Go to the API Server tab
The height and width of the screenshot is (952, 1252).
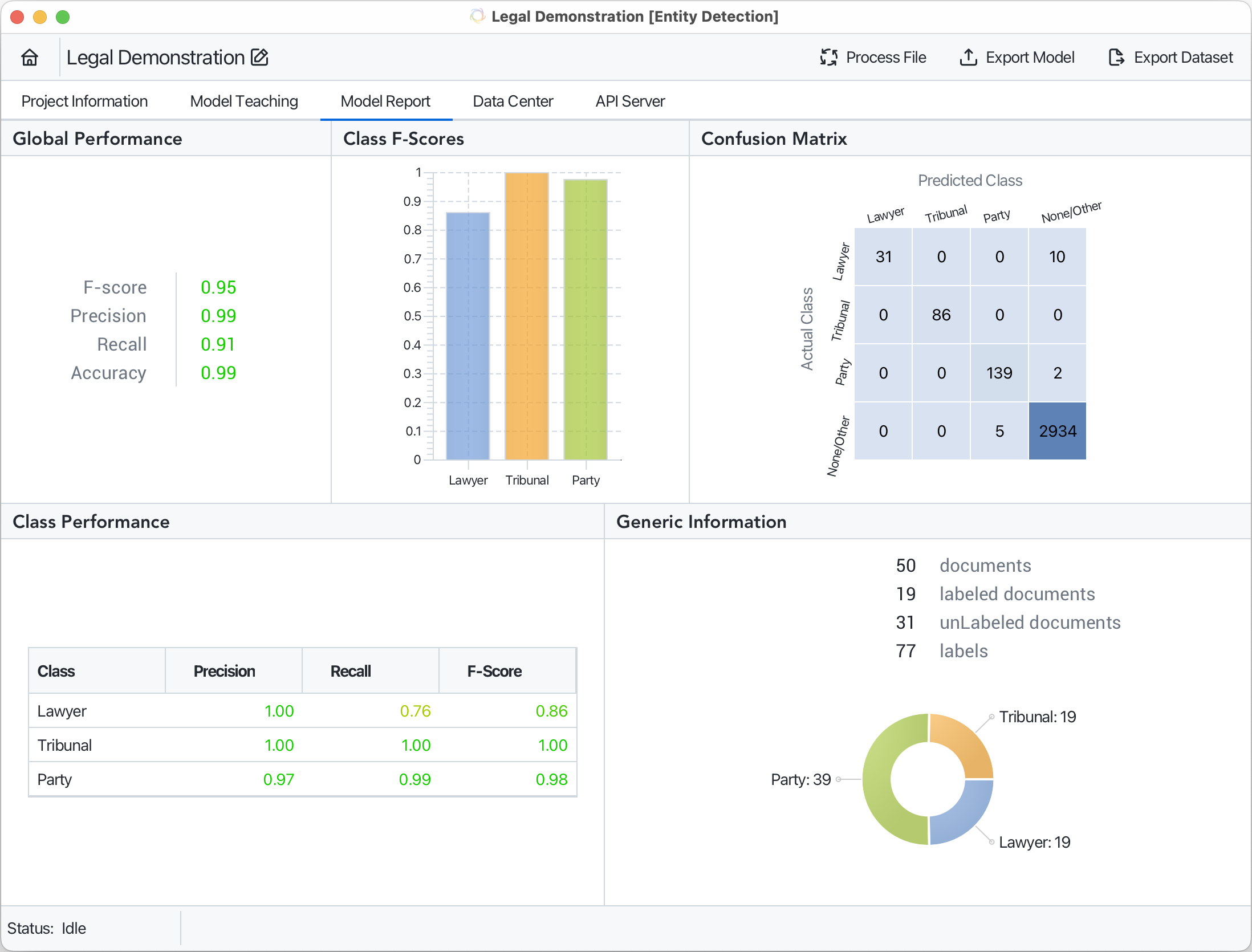pos(630,101)
